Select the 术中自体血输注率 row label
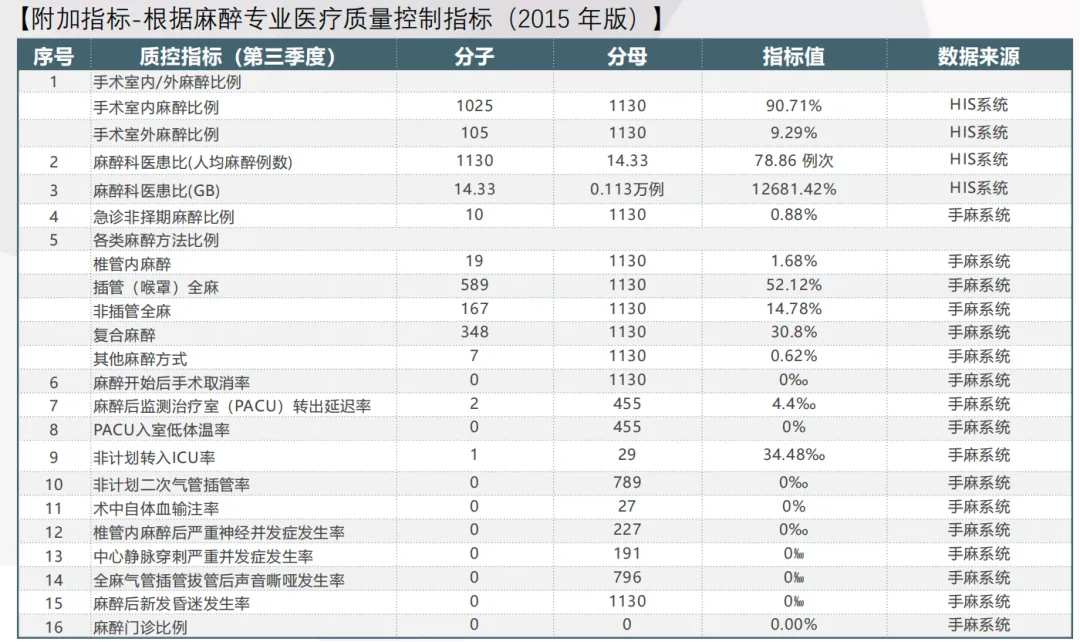Viewport: 1080px width, 642px height. click(156, 509)
